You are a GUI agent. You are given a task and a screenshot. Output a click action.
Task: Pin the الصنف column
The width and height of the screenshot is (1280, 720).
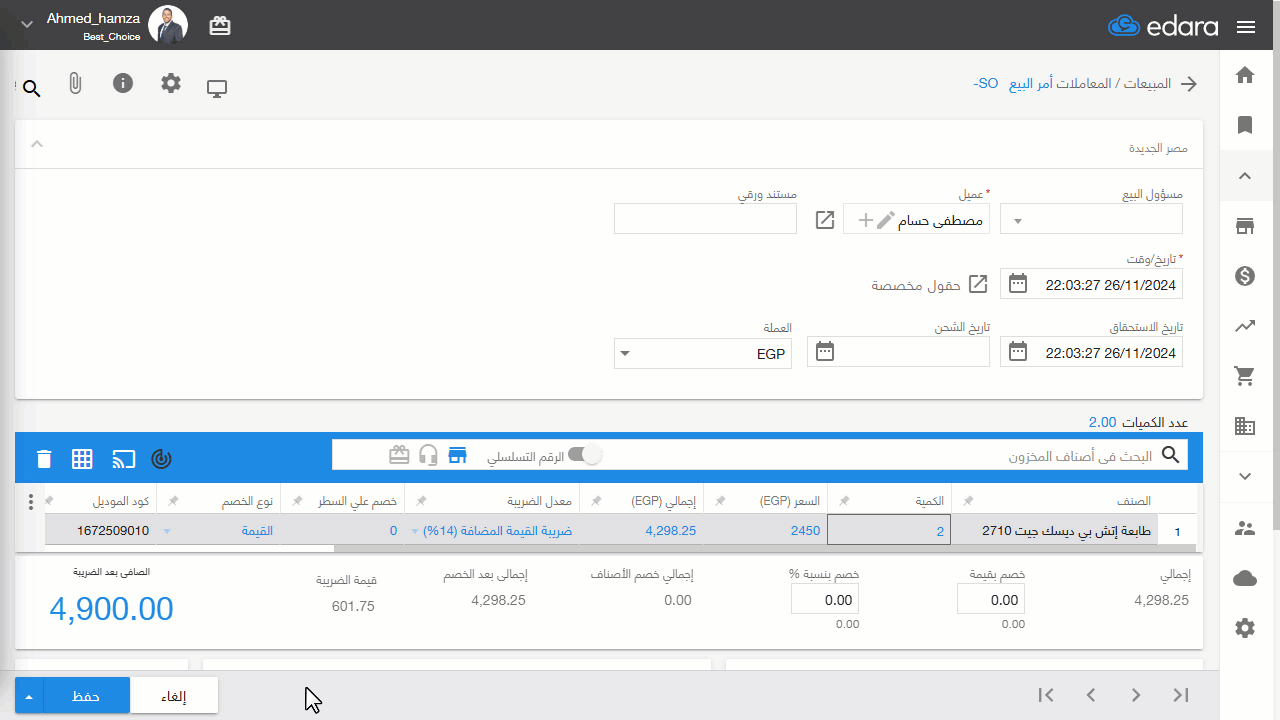click(968, 501)
